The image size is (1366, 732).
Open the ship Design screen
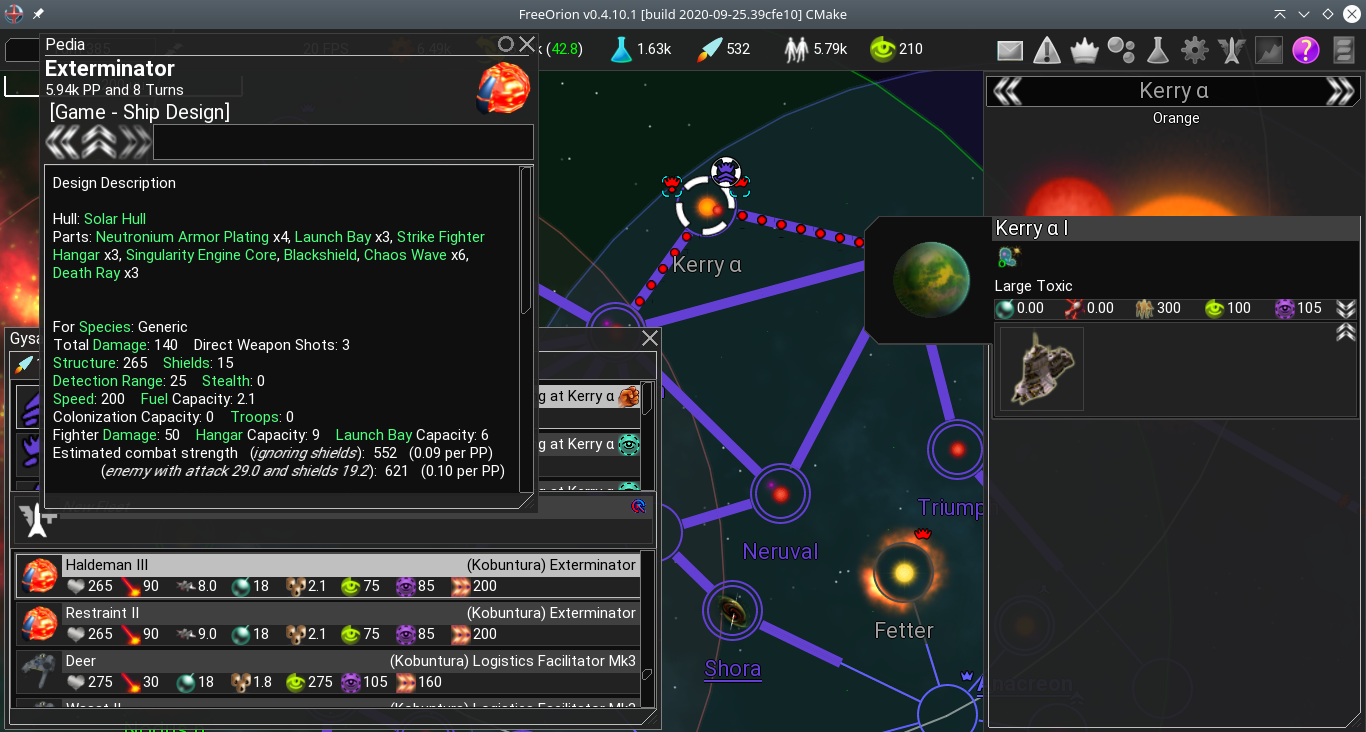point(1231,49)
